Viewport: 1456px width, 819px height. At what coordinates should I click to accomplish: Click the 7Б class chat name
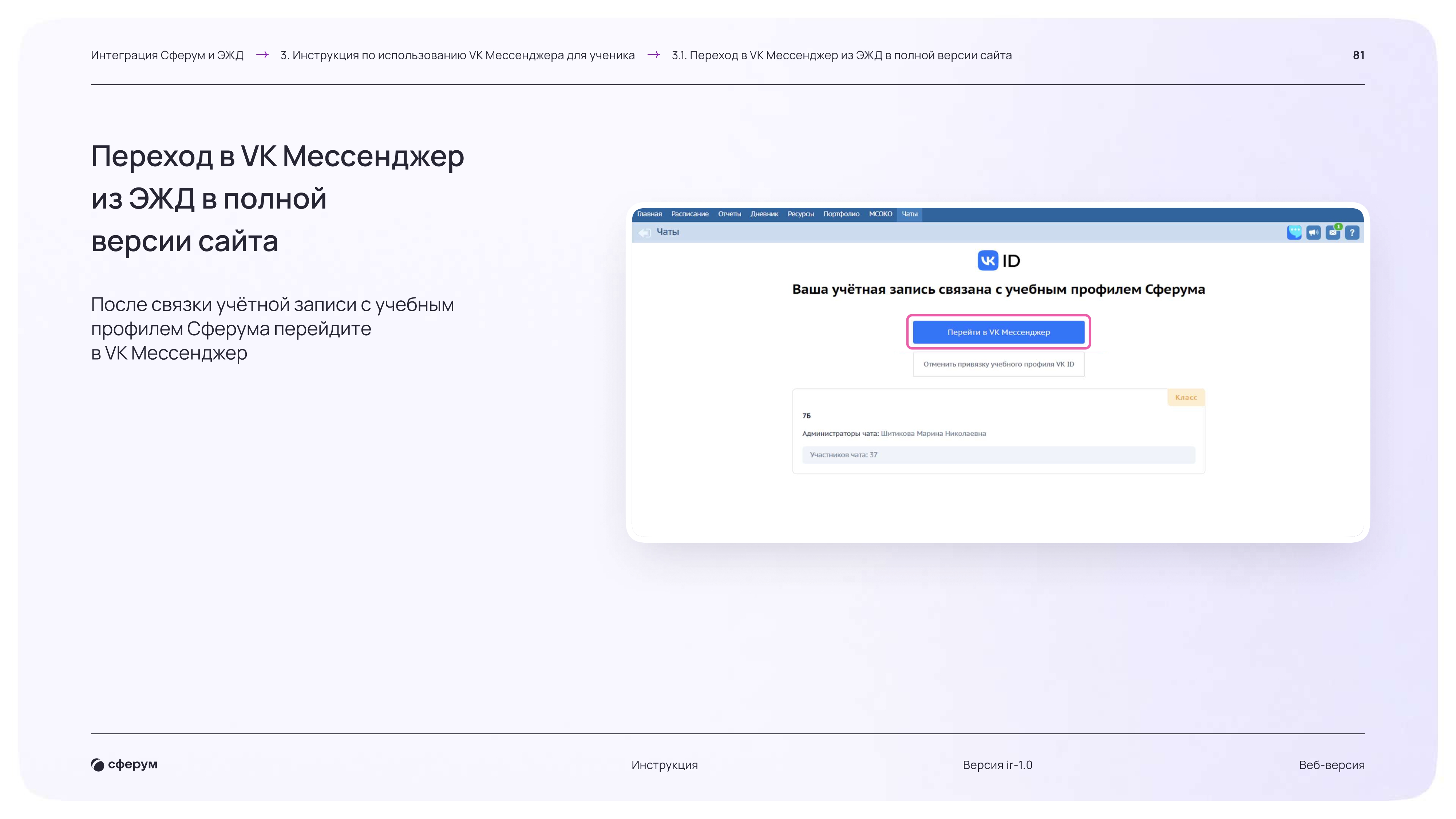coord(806,416)
